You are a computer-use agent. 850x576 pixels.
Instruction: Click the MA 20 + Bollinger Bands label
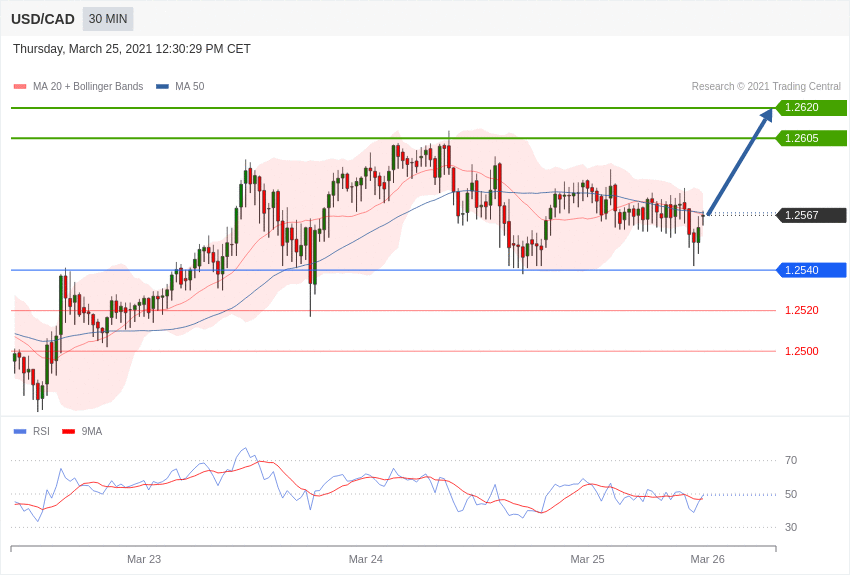click(x=88, y=86)
